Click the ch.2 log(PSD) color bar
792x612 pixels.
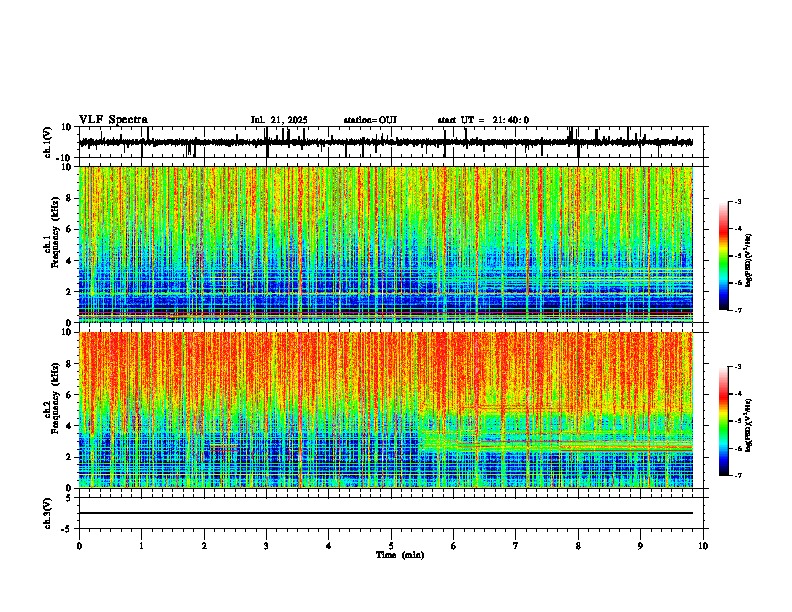(724, 421)
